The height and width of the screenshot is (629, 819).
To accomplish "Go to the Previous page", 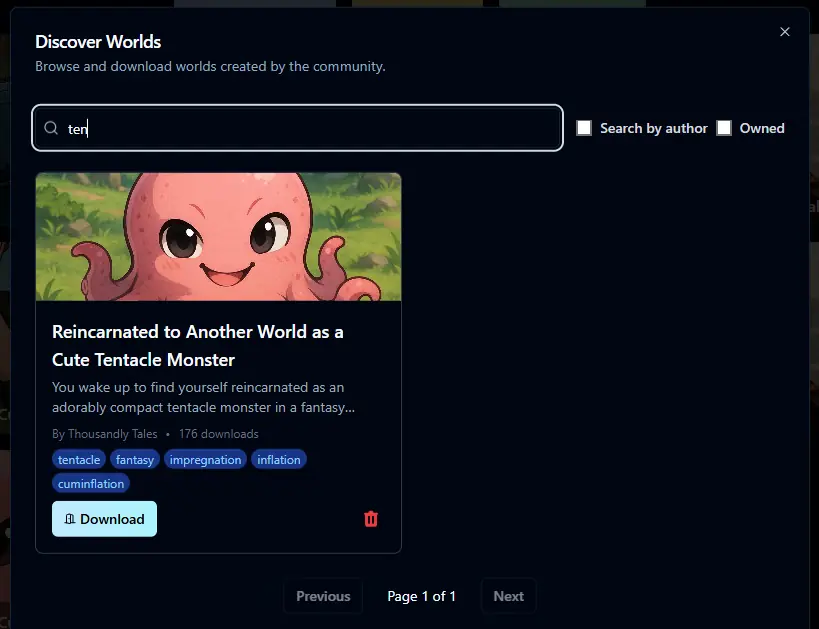I will (323, 596).
